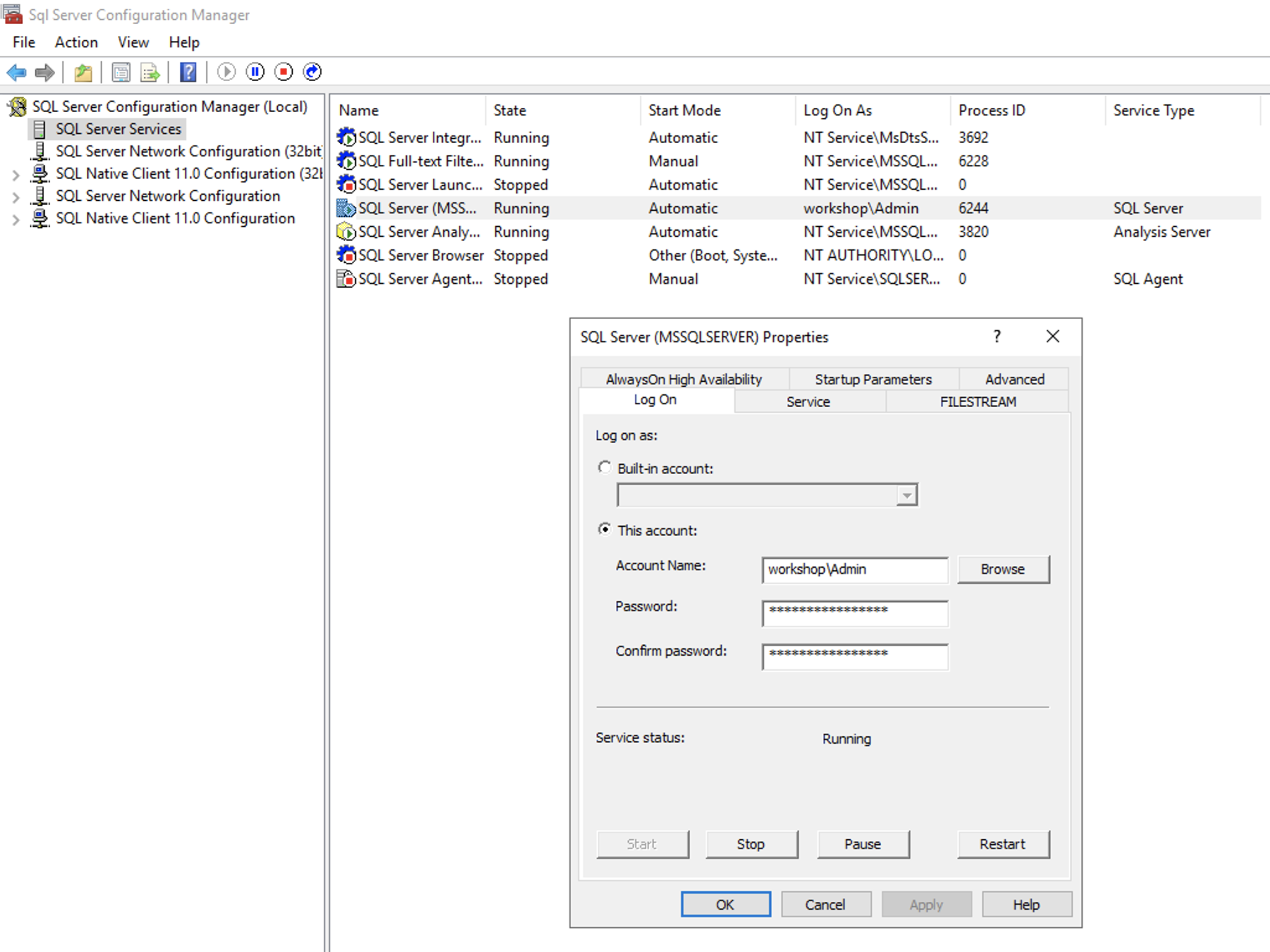The image size is (1270, 952).
Task: Expand the SQL Server Network Configuration node
Action: (x=16, y=197)
